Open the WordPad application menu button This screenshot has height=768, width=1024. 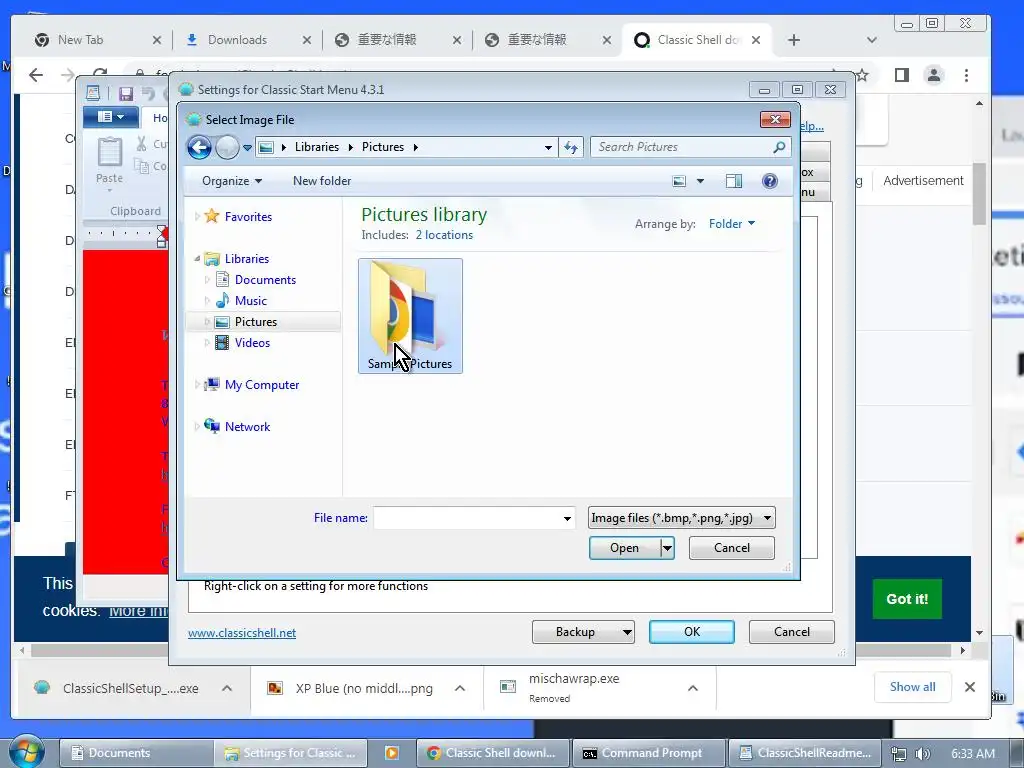[110, 117]
